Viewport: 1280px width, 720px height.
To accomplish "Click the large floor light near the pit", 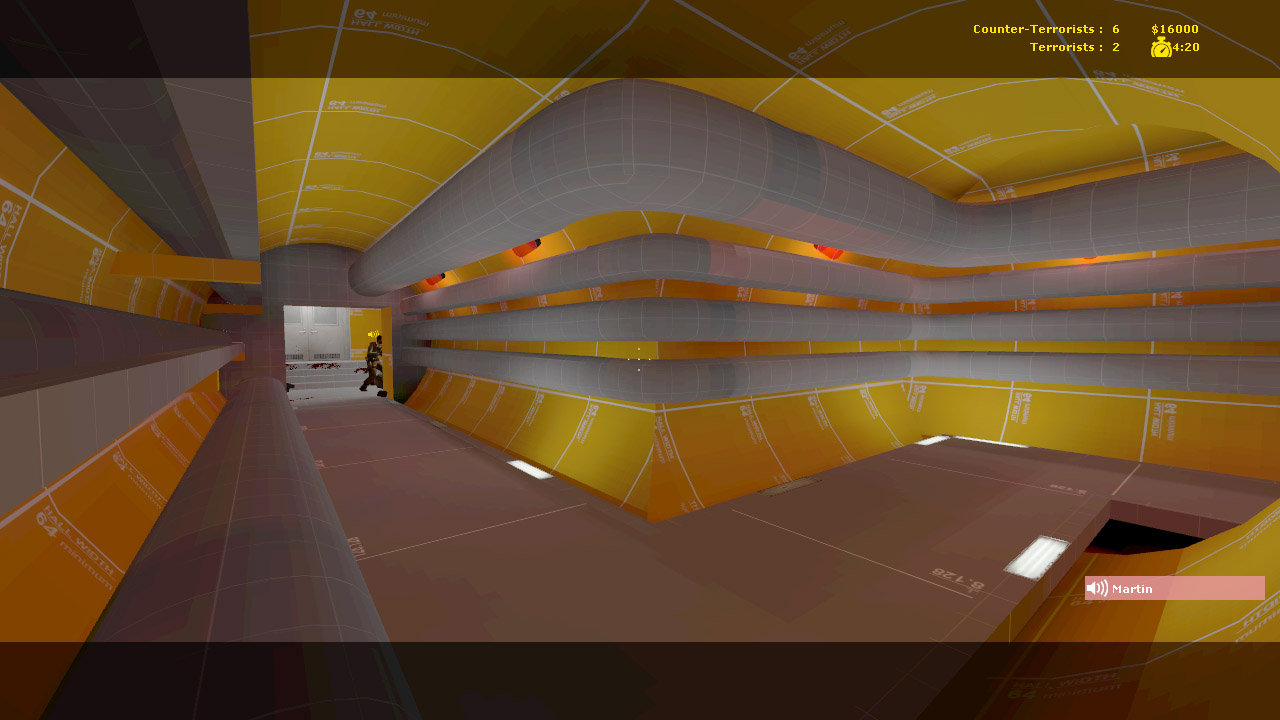I will [1037, 556].
